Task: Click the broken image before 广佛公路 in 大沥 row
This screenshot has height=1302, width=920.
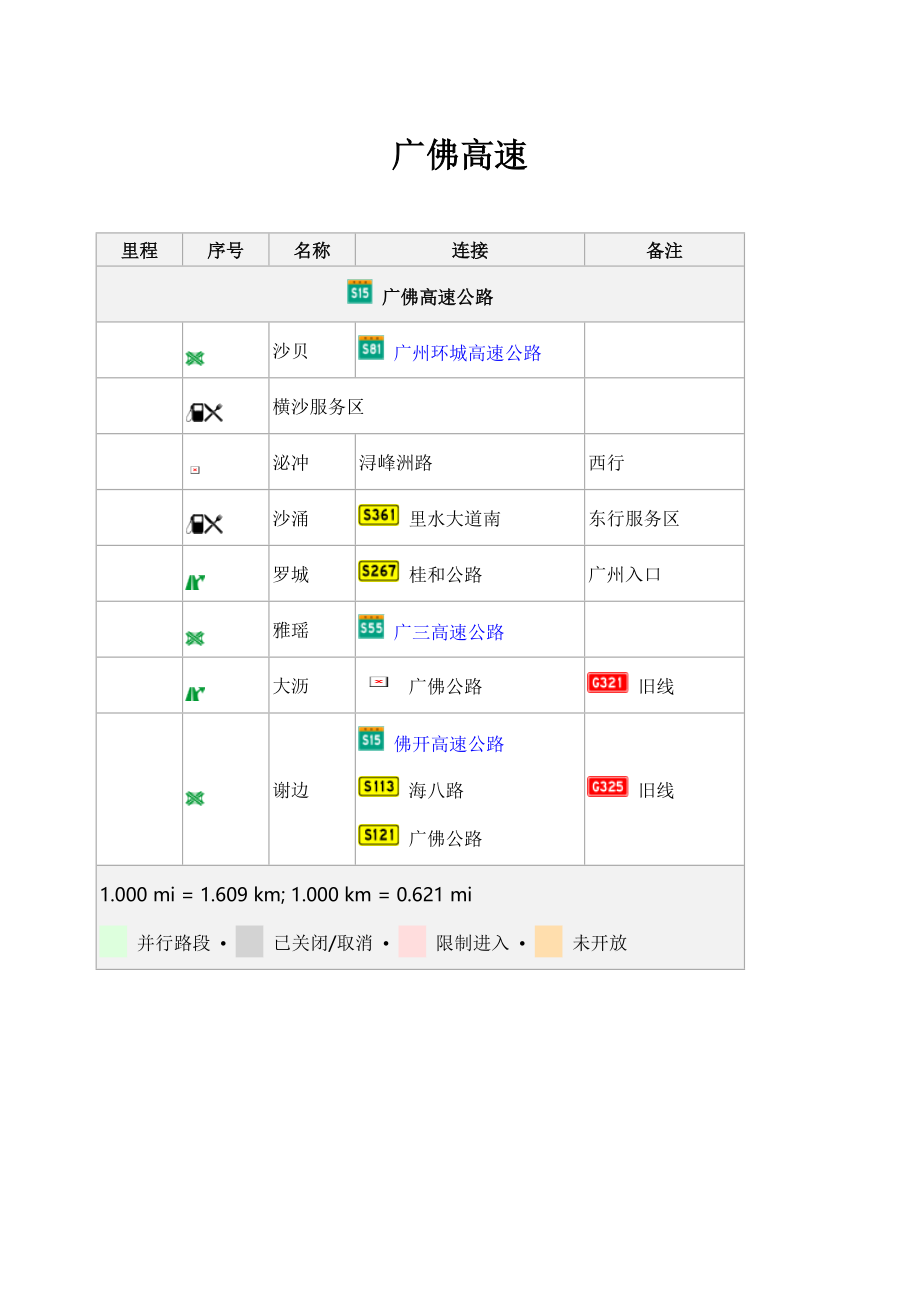Action: pyautogui.click(x=379, y=682)
